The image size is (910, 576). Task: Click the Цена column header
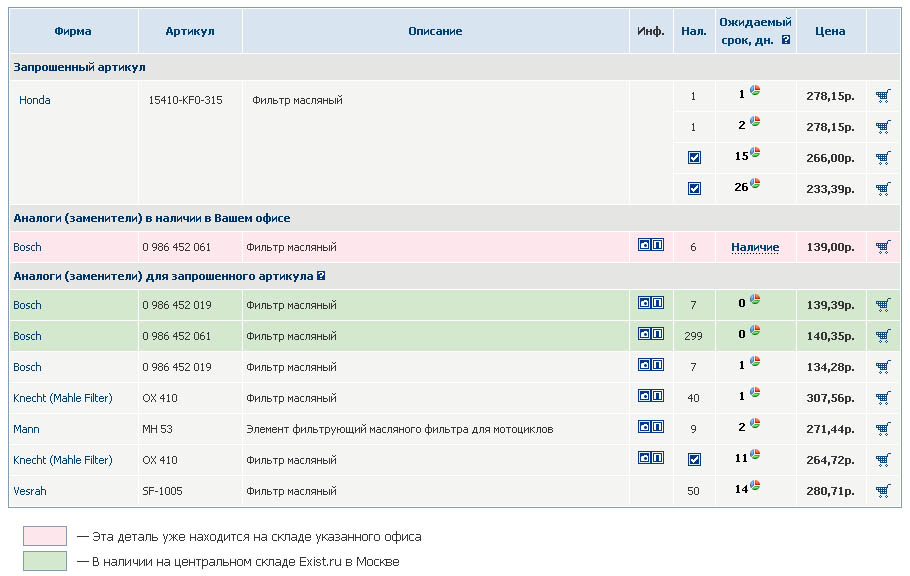pyautogui.click(x=830, y=31)
